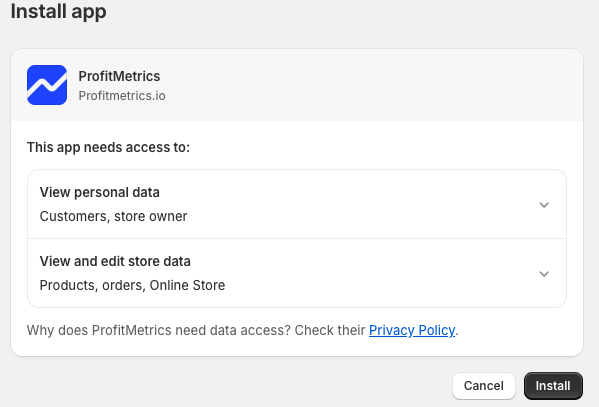The image size is (599, 407).
Task: Select the "View personal data" heading
Action: 100,192
